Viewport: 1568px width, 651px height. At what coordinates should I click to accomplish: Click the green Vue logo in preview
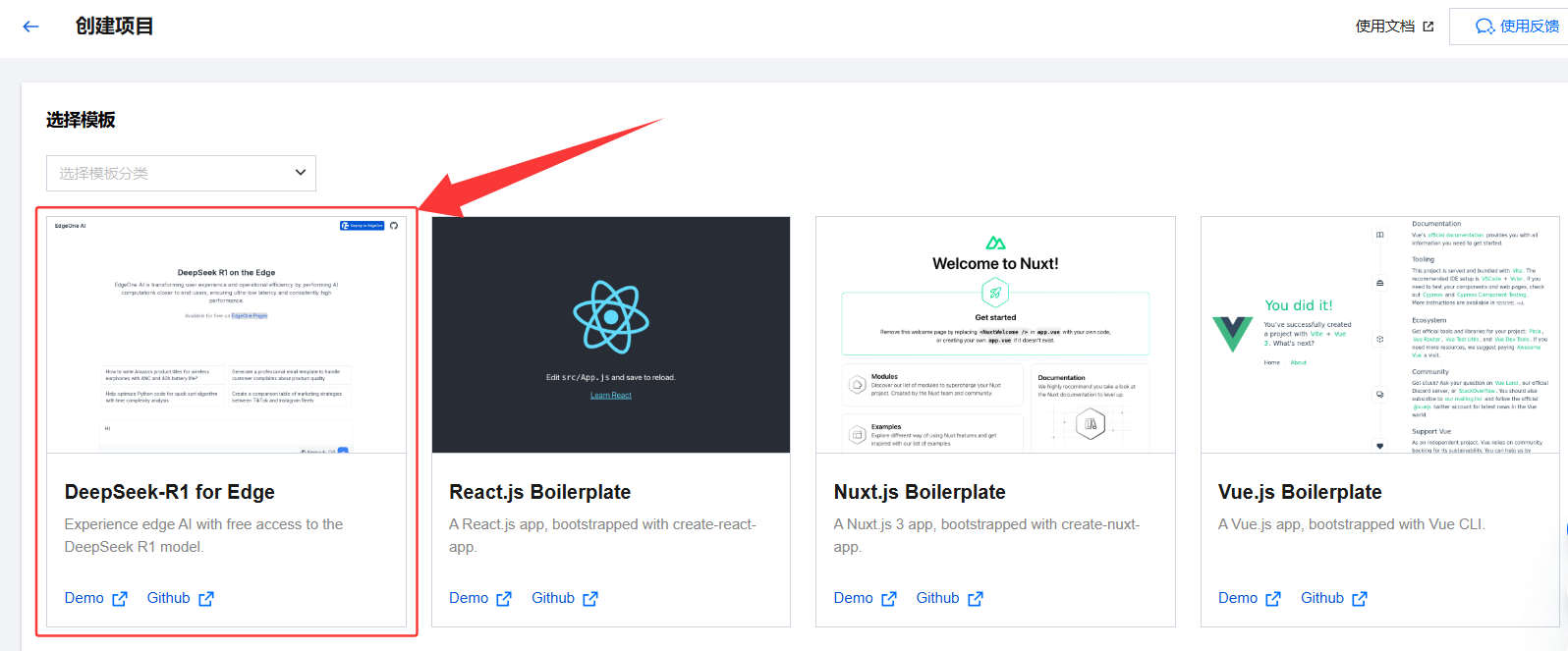tap(1232, 334)
